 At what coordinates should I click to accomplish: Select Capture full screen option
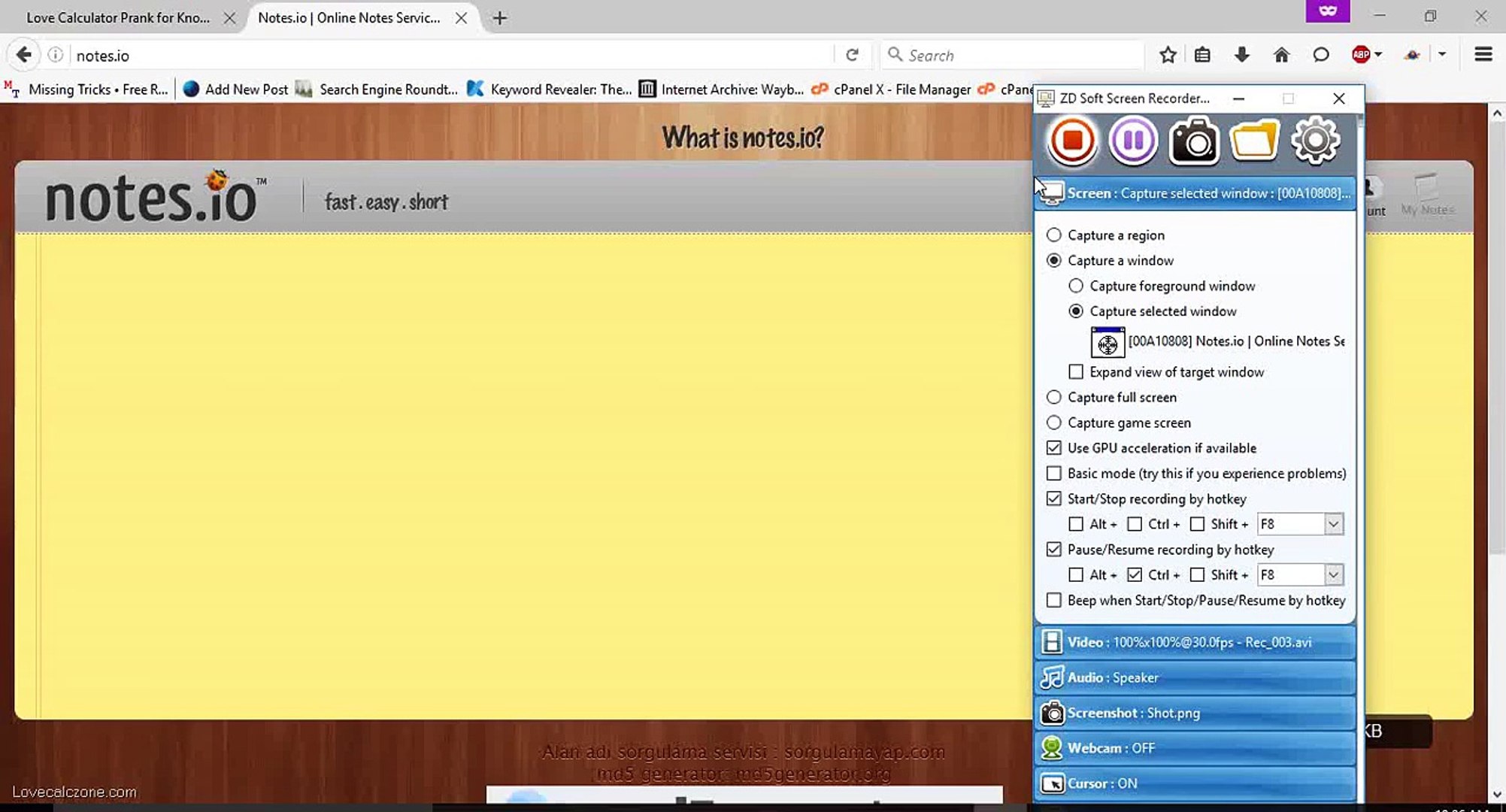(x=1054, y=397)
